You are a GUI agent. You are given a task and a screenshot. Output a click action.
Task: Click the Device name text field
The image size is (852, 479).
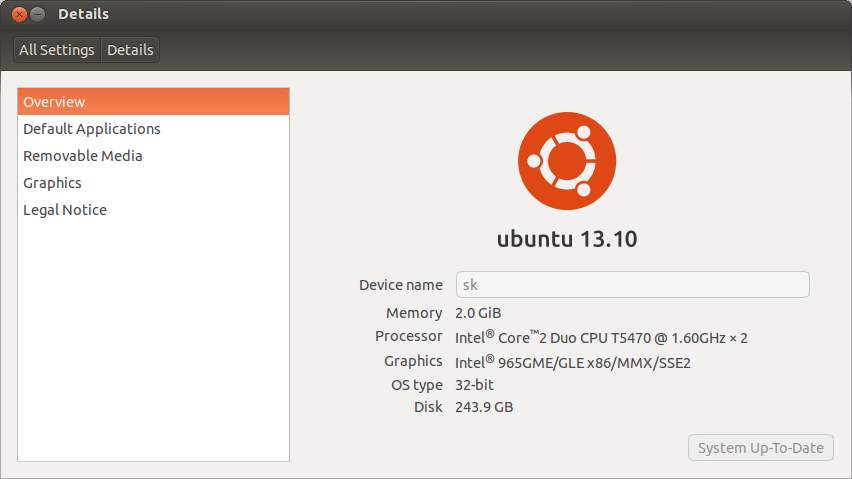pos(632,285)
